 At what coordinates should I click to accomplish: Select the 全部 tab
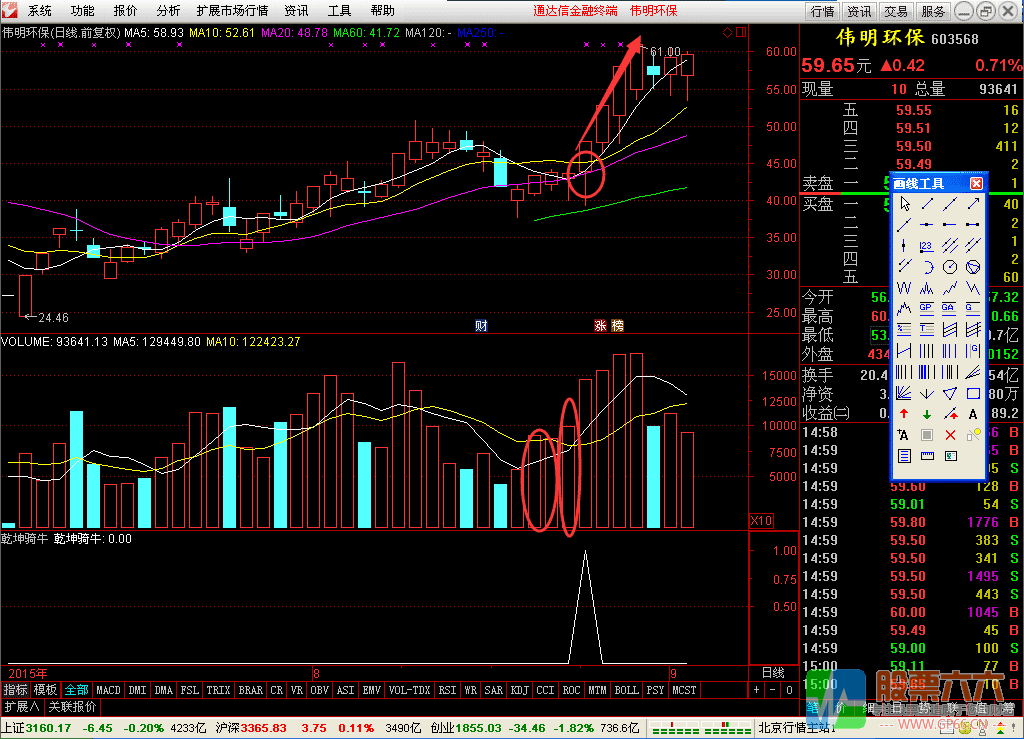(76, 690)
